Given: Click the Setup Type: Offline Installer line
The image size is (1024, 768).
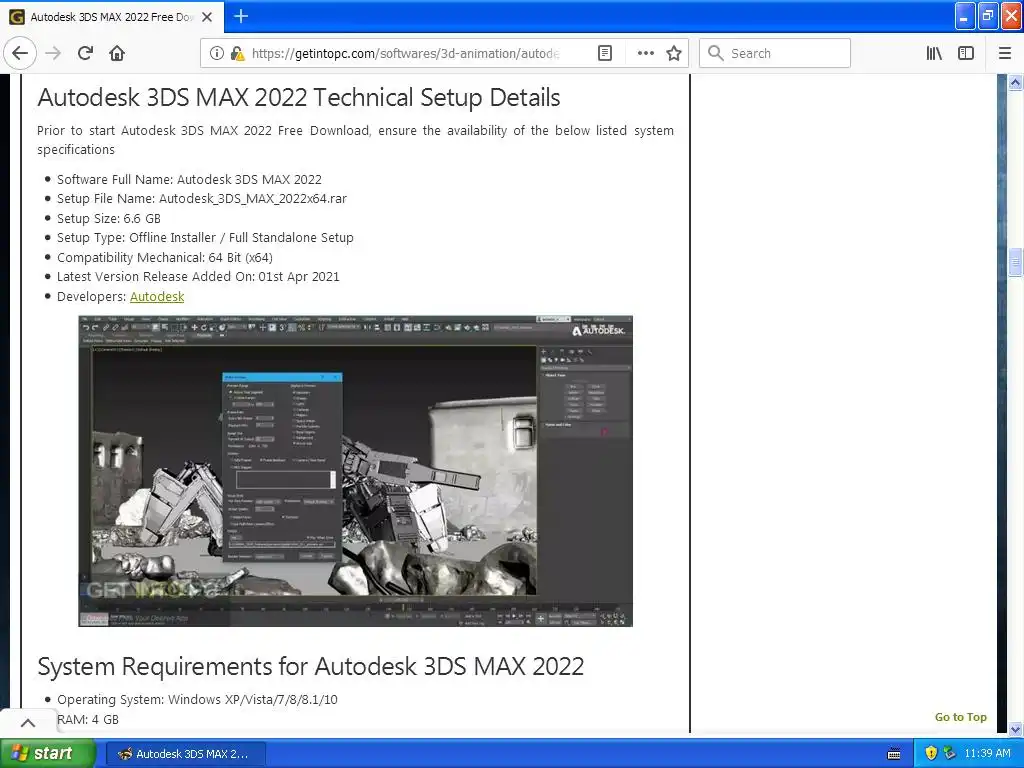Looking at the screenshot, I should tap(205, 238).
